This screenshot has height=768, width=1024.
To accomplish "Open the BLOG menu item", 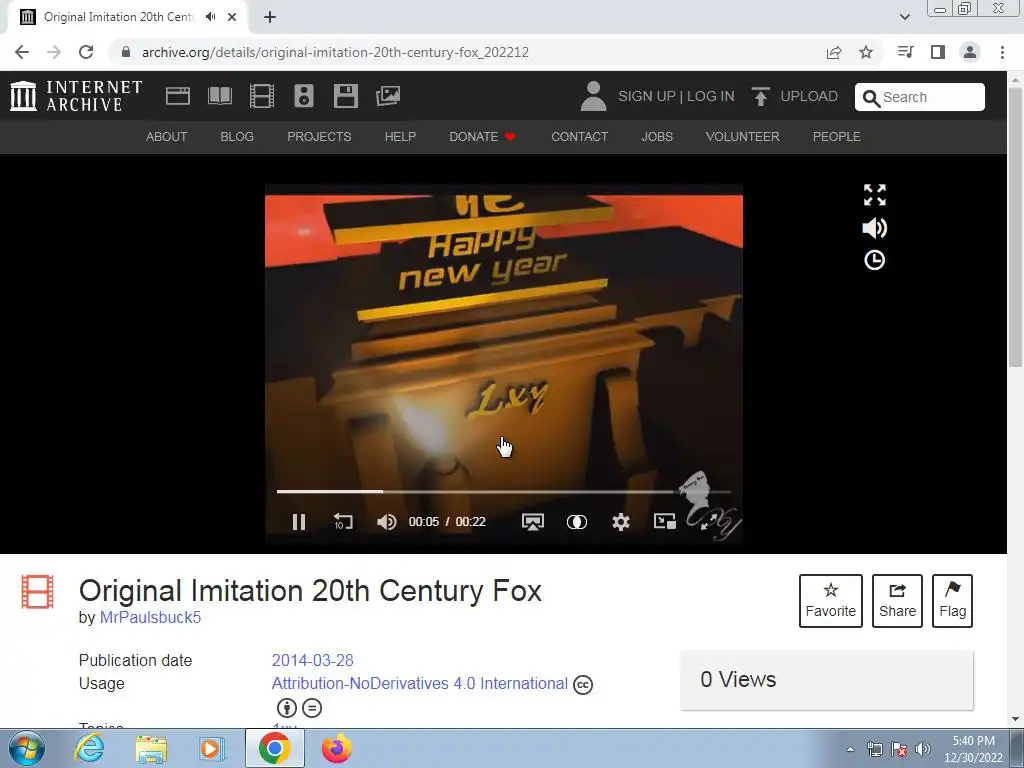I will [237, 136].
